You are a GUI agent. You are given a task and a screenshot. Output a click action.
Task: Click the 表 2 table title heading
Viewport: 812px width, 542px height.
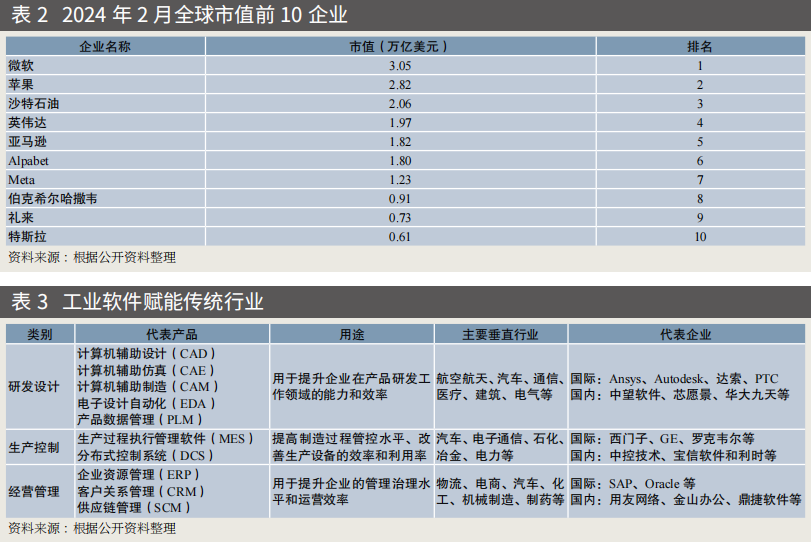pos(179,15)
